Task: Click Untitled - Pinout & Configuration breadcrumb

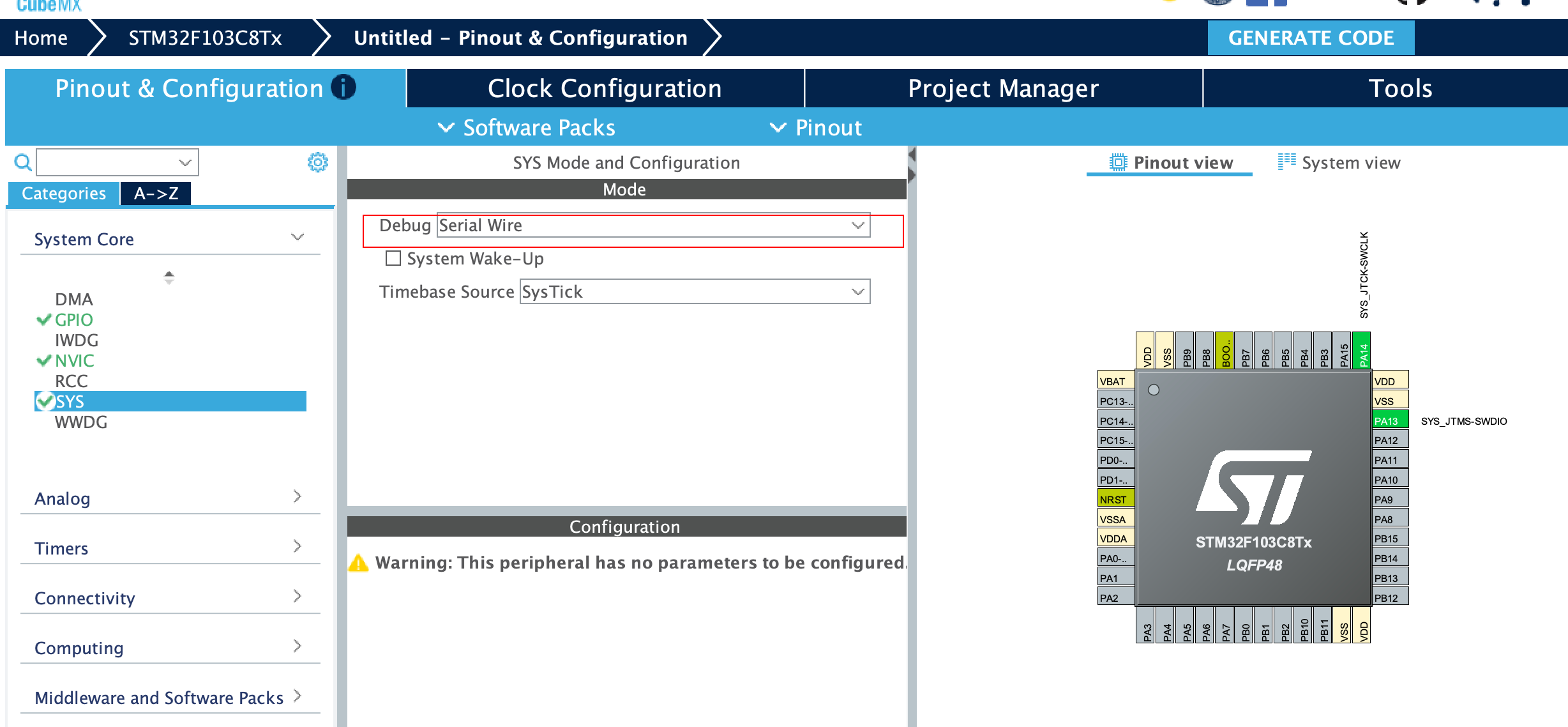Action: pos(520,38)
